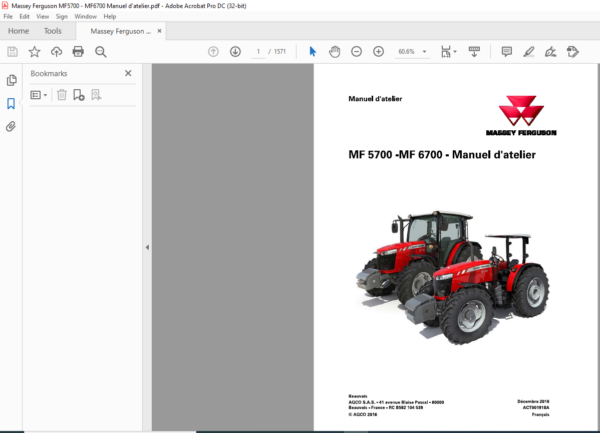Image resolution: width=600 pixels, height=433 pixels.
Task: Close the Bookmarks panel
Action: tap(128, 73)
